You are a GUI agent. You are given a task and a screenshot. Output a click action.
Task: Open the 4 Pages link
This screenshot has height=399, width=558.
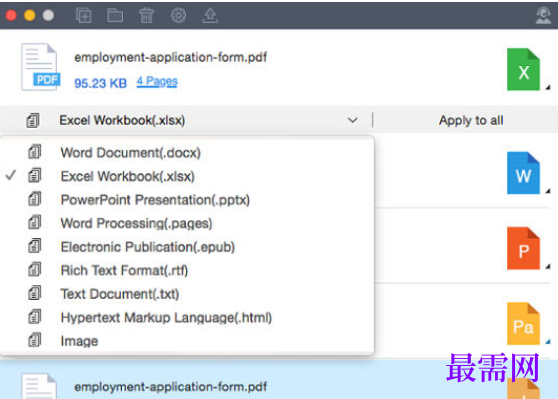click(x=157, y=82)
